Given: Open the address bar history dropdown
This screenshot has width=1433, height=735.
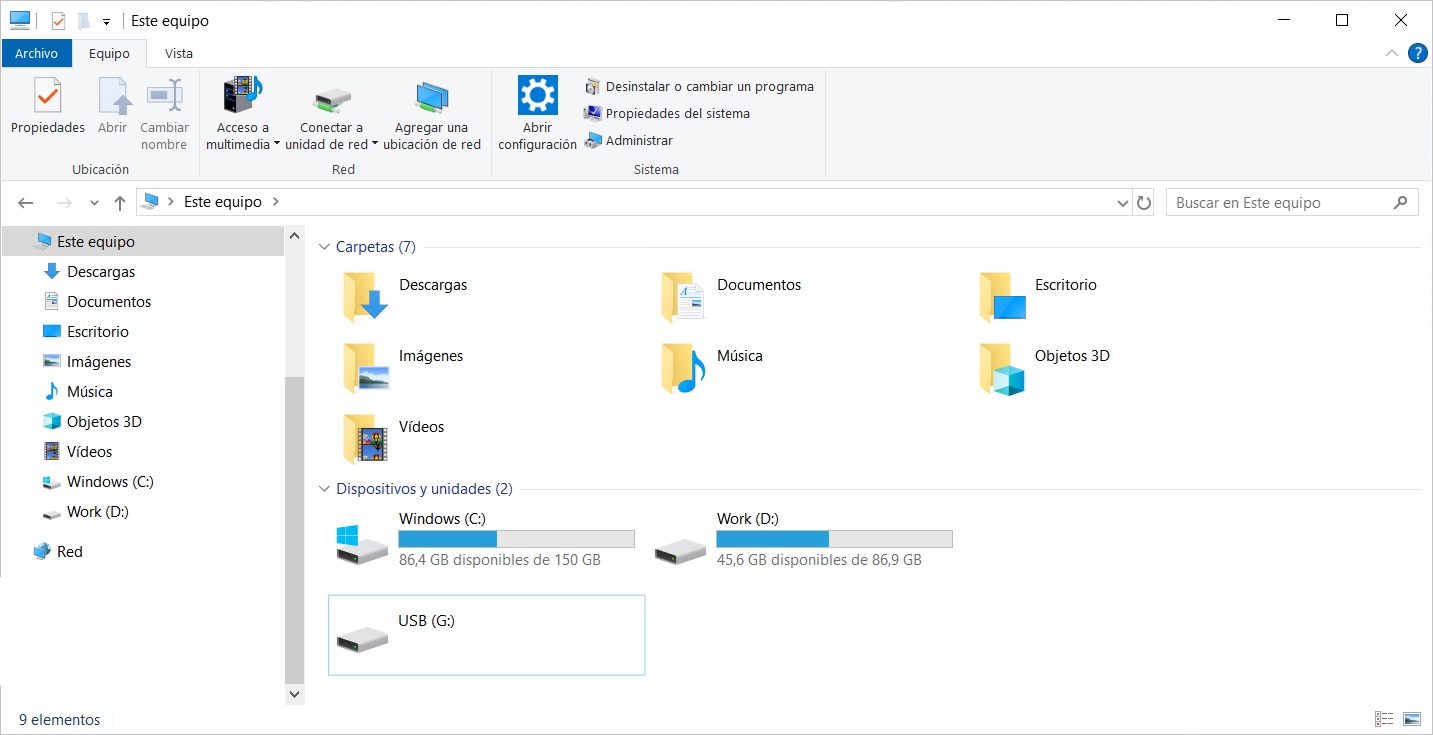Looking at the screenshot, I should 1122,203.
